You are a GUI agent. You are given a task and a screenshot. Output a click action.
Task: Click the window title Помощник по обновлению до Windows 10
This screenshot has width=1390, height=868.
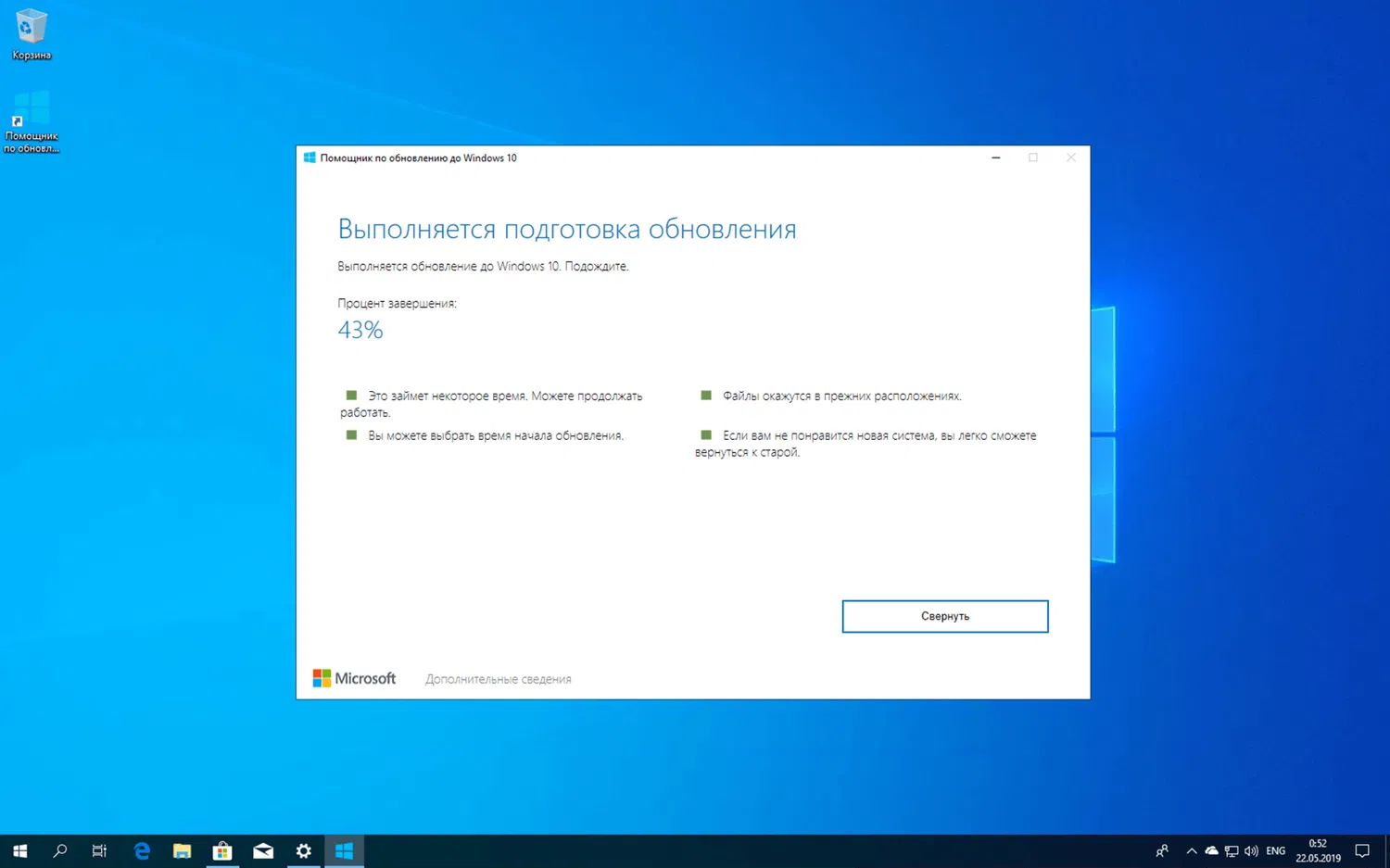point(419,157)
